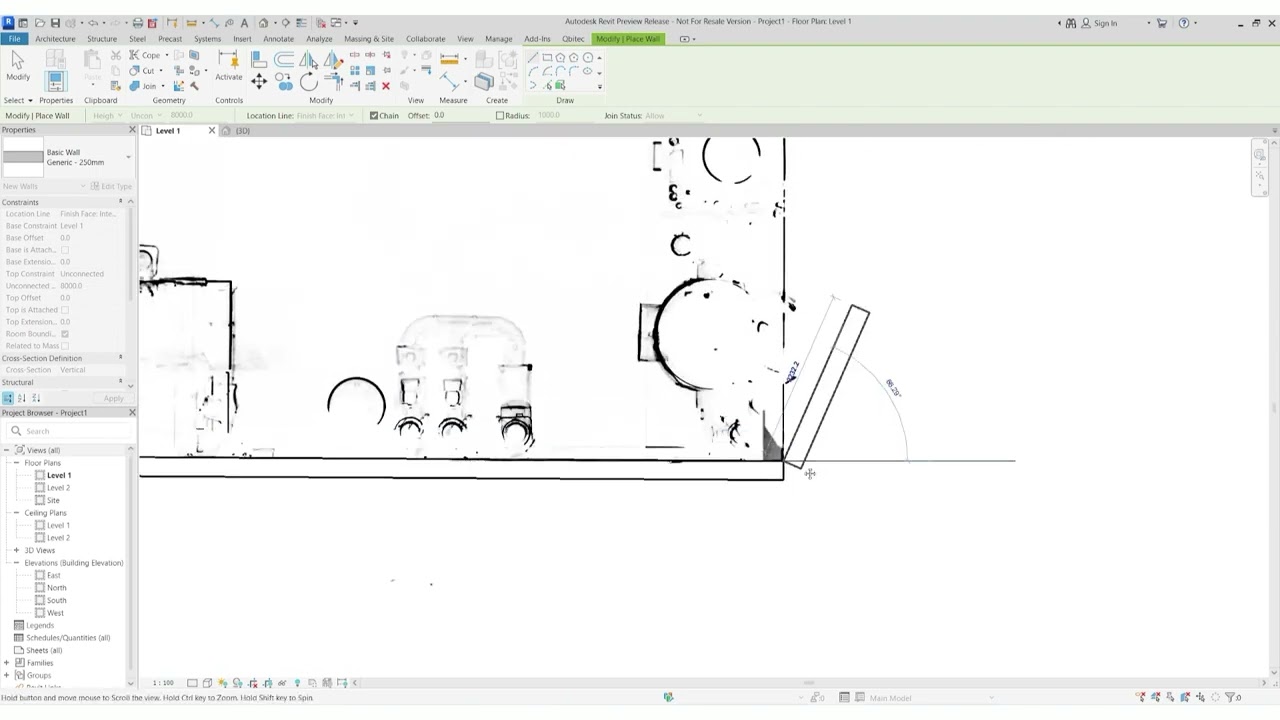Click the Print icon in quick access toolbar

[138, 23]
